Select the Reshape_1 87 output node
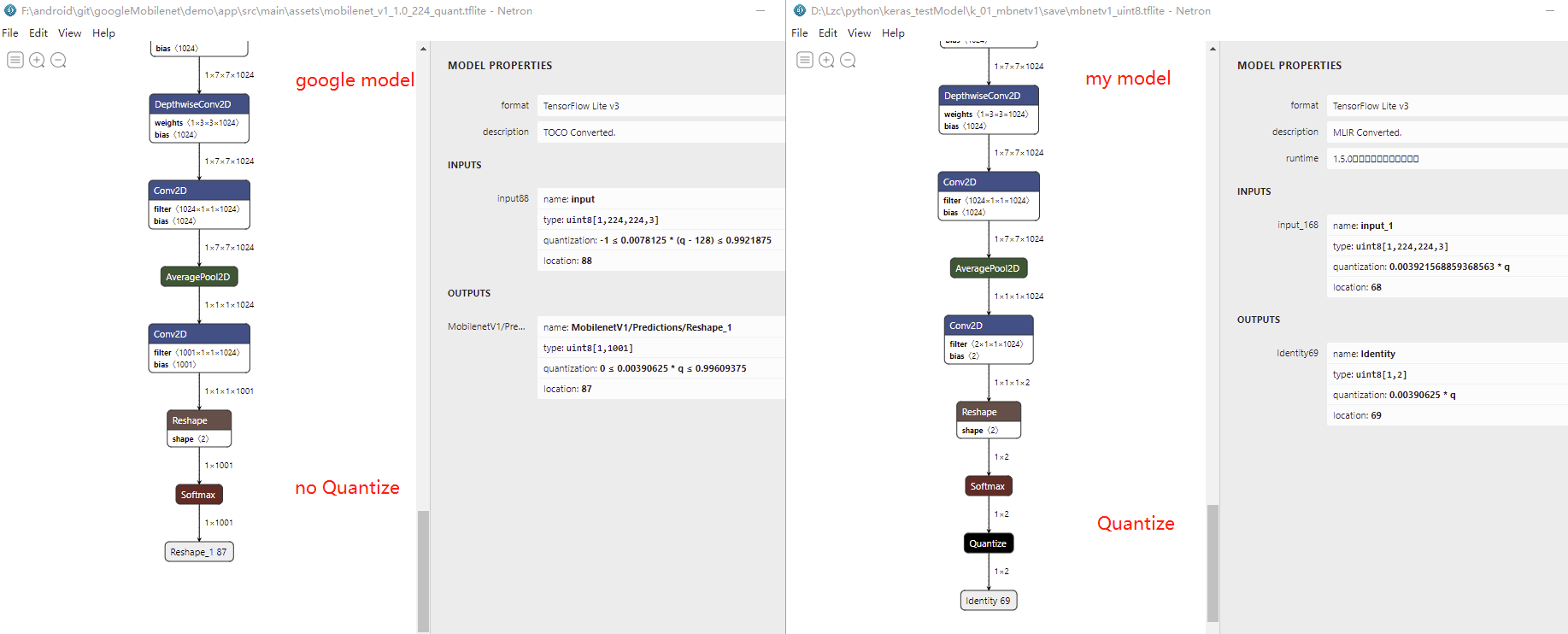 click(198, 552)
